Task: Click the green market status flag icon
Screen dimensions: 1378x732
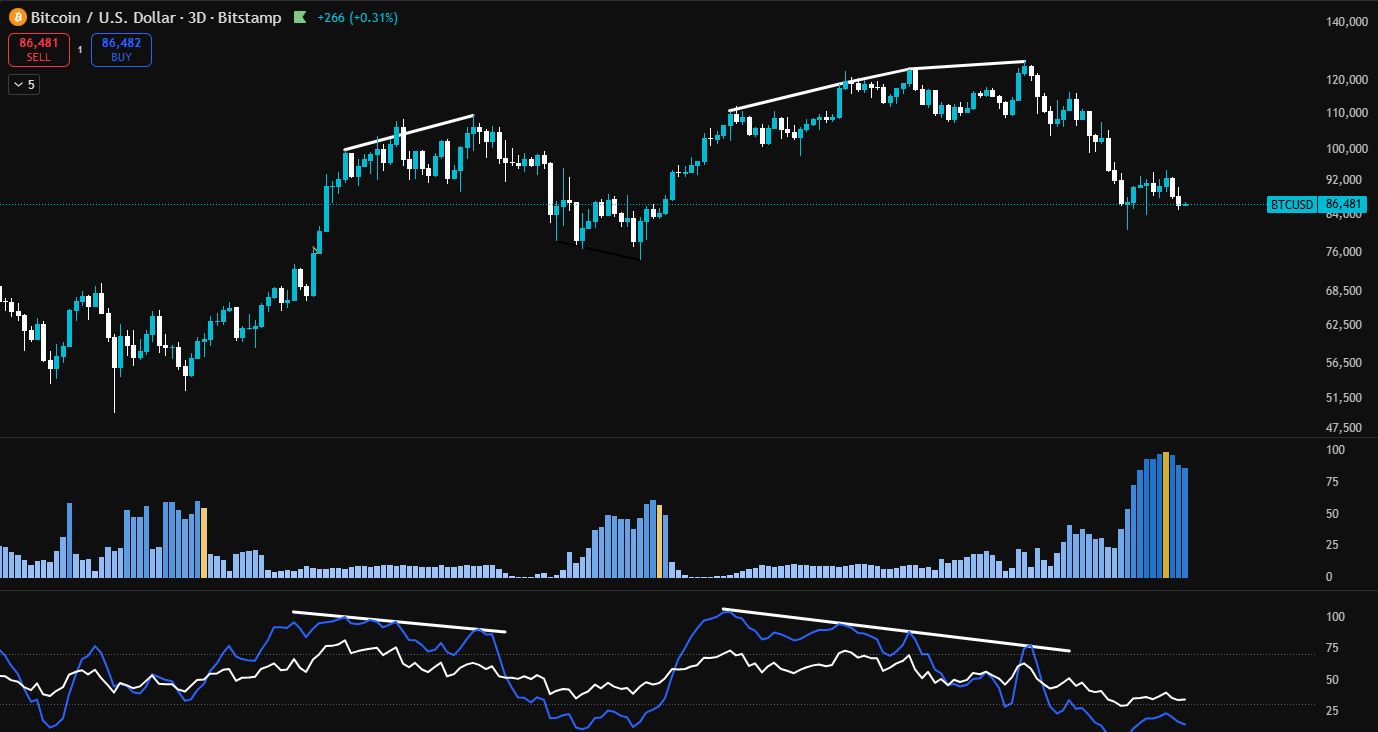Action: [x=299, y=17]
